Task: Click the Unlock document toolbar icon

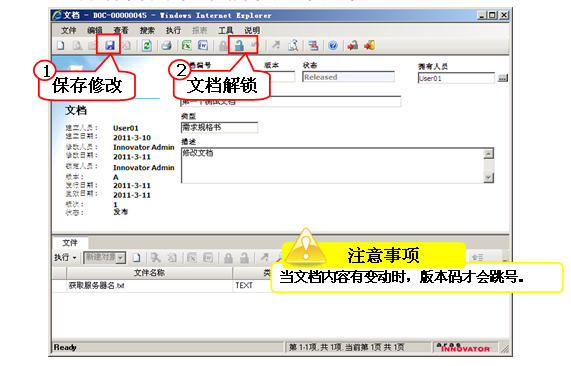Action: click(x=239, y=46)
